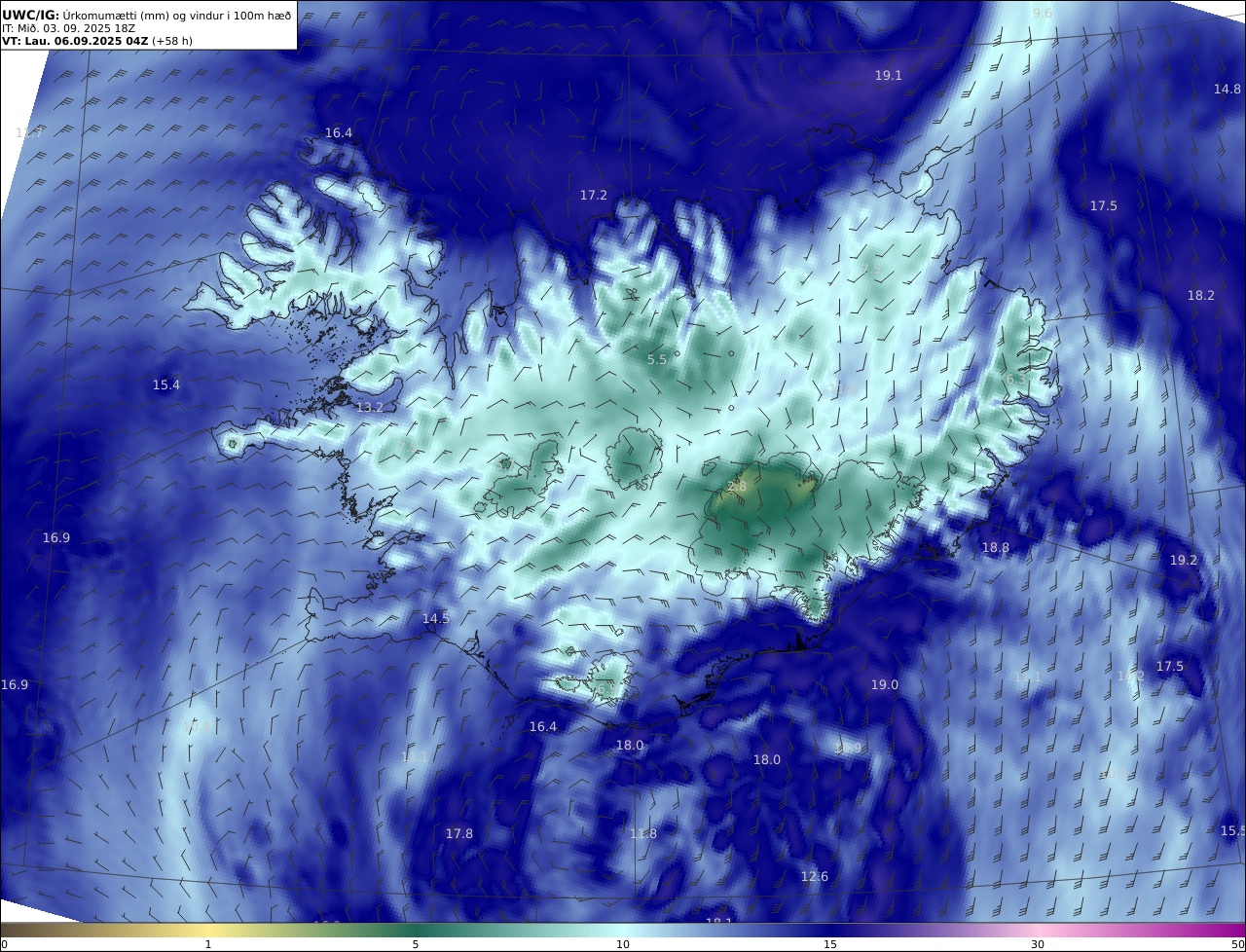Click the colorbar tick label "15"
This screenshot has width=1246, height=952.
pos(830,944)
